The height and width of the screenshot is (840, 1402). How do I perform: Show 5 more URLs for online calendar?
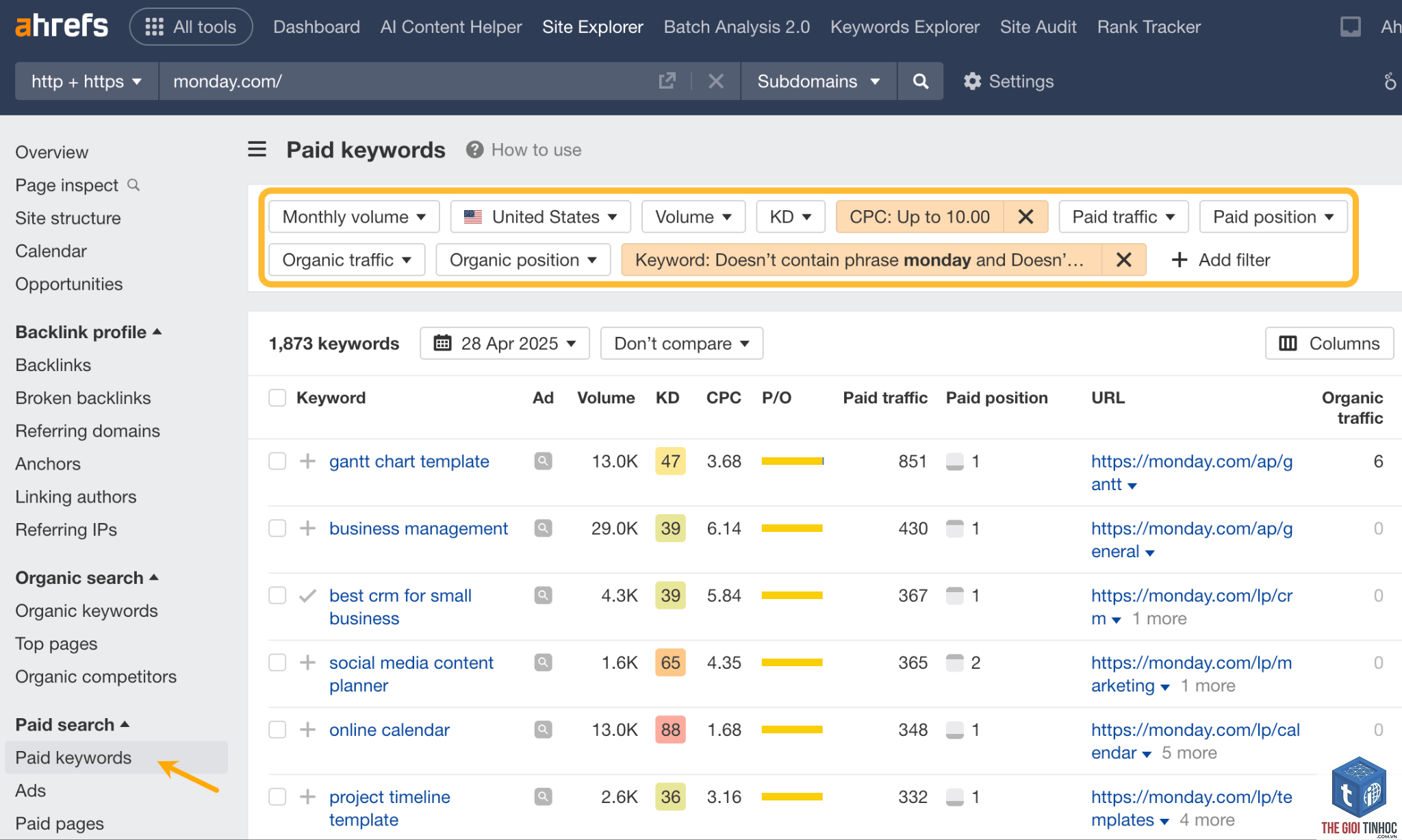[1189, 752]
